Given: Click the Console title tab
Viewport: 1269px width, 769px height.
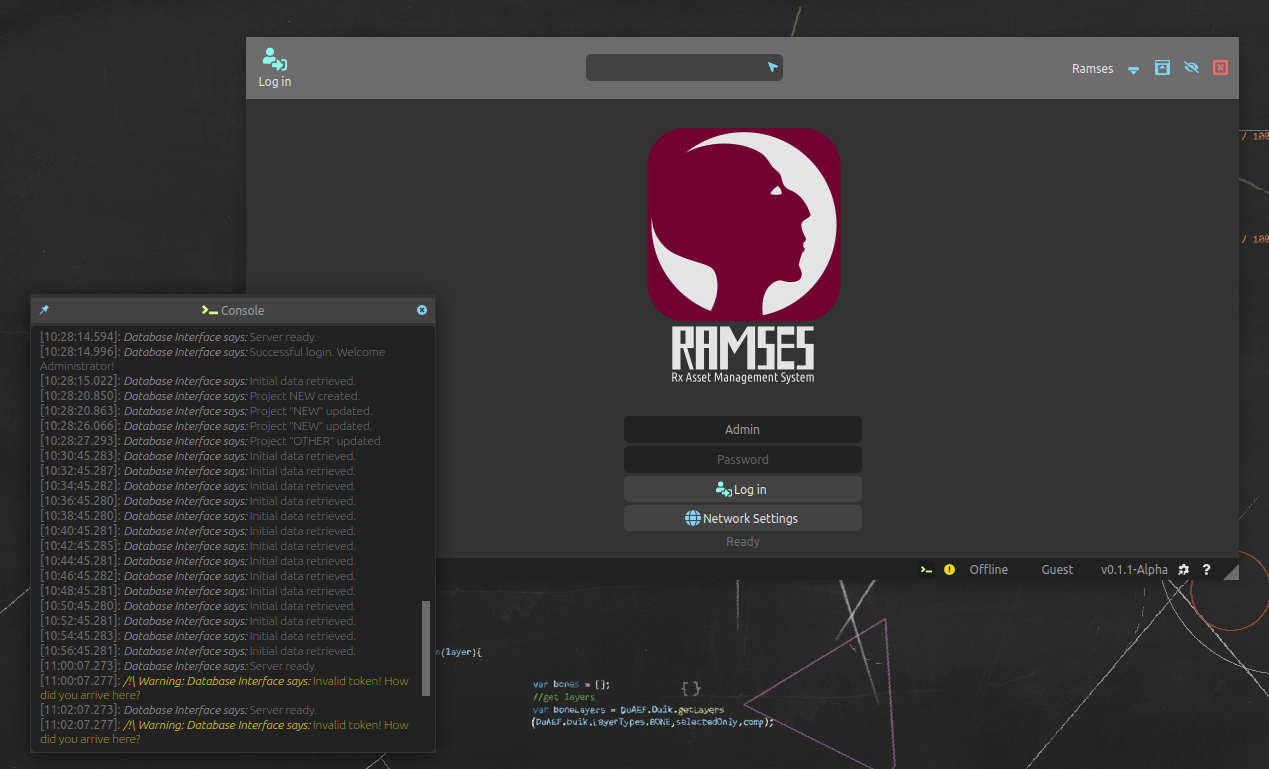Looking at the screenshot, I should (x=233, y=311).
